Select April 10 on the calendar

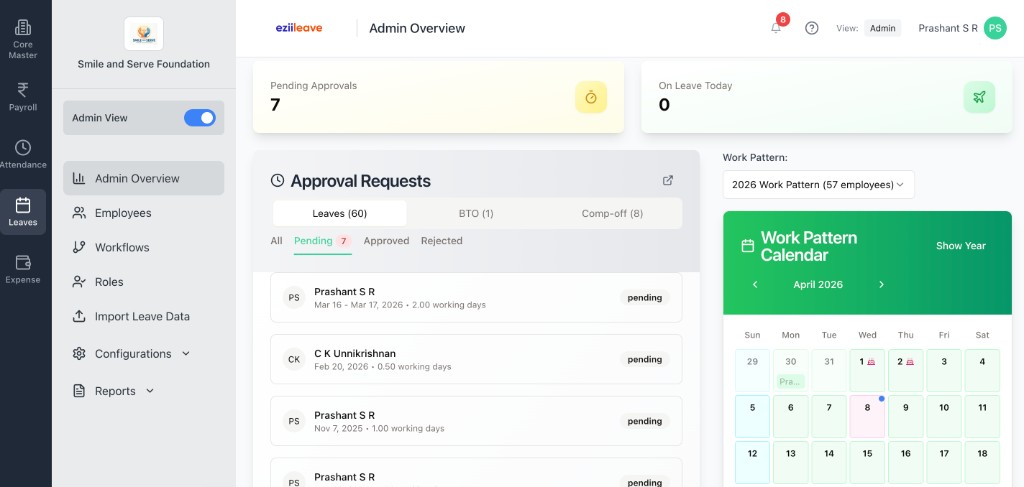pyautogui.click(x=944, y=416)
